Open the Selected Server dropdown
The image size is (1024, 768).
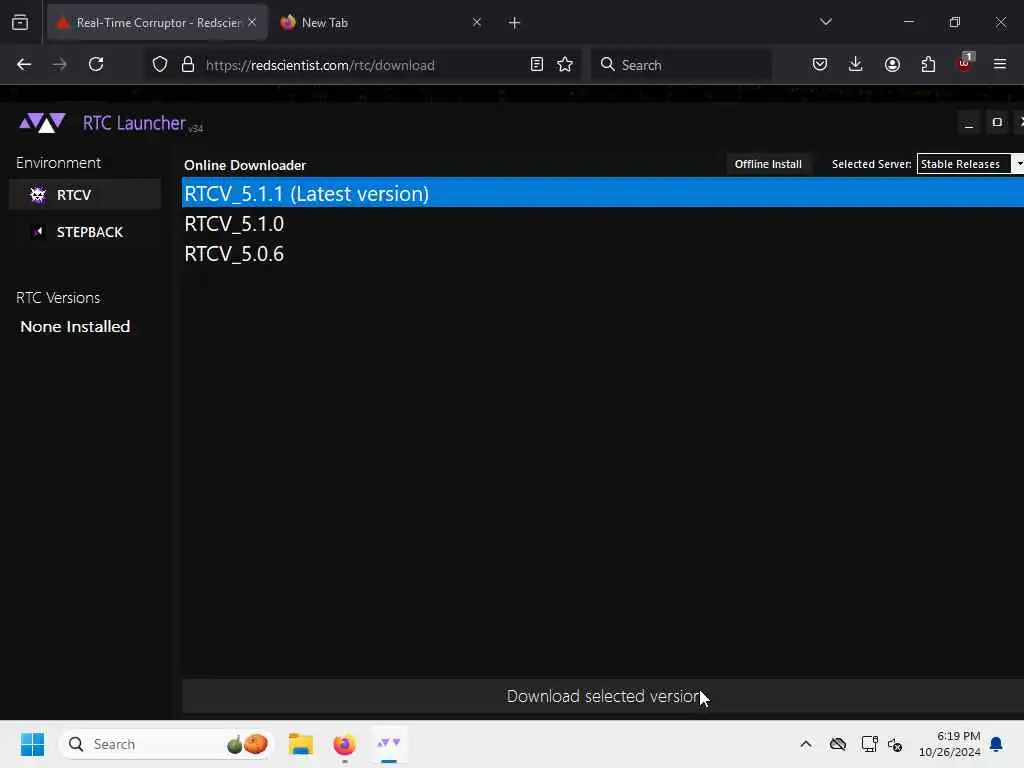[970, 164]
